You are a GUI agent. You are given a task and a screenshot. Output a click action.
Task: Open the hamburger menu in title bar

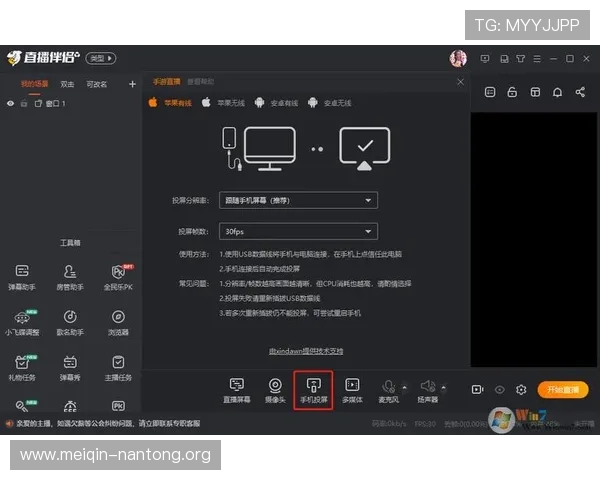tap(537, 59)
